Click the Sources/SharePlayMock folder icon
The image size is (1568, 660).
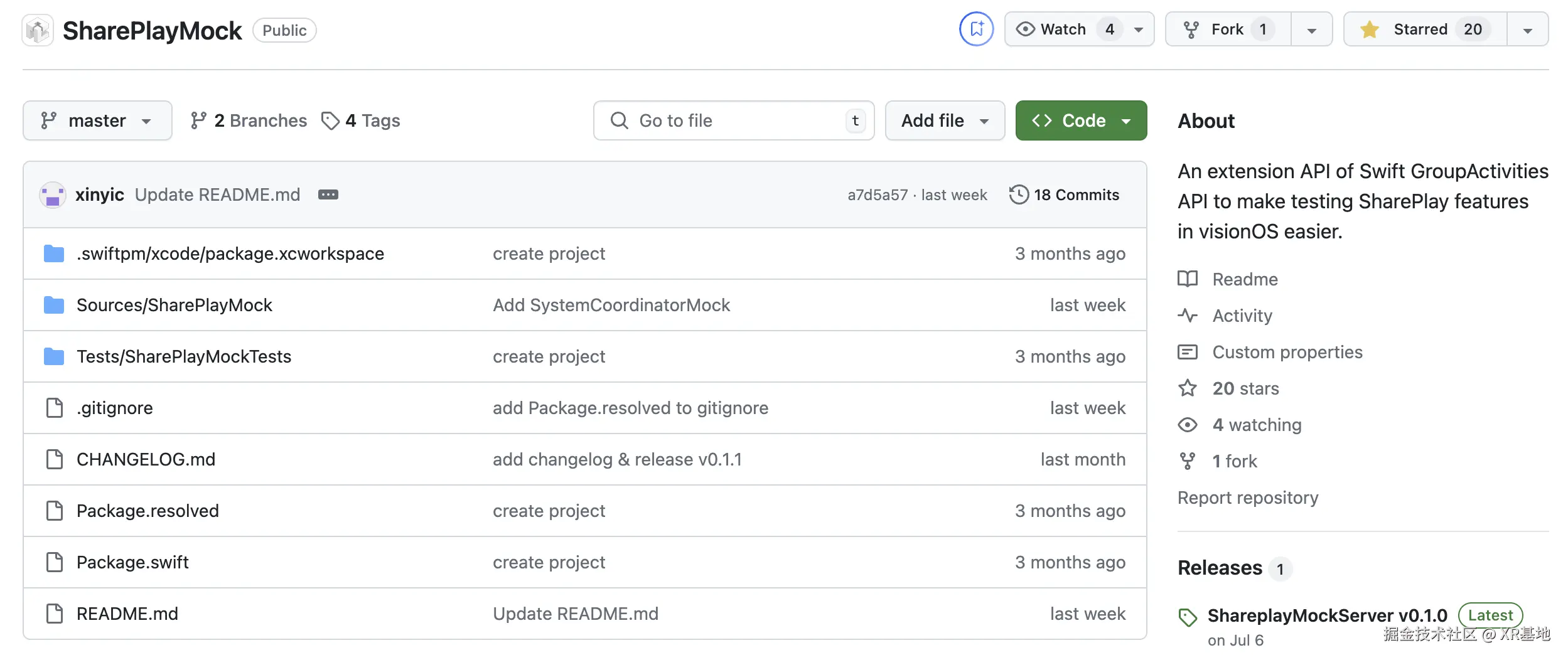(54, 306)
